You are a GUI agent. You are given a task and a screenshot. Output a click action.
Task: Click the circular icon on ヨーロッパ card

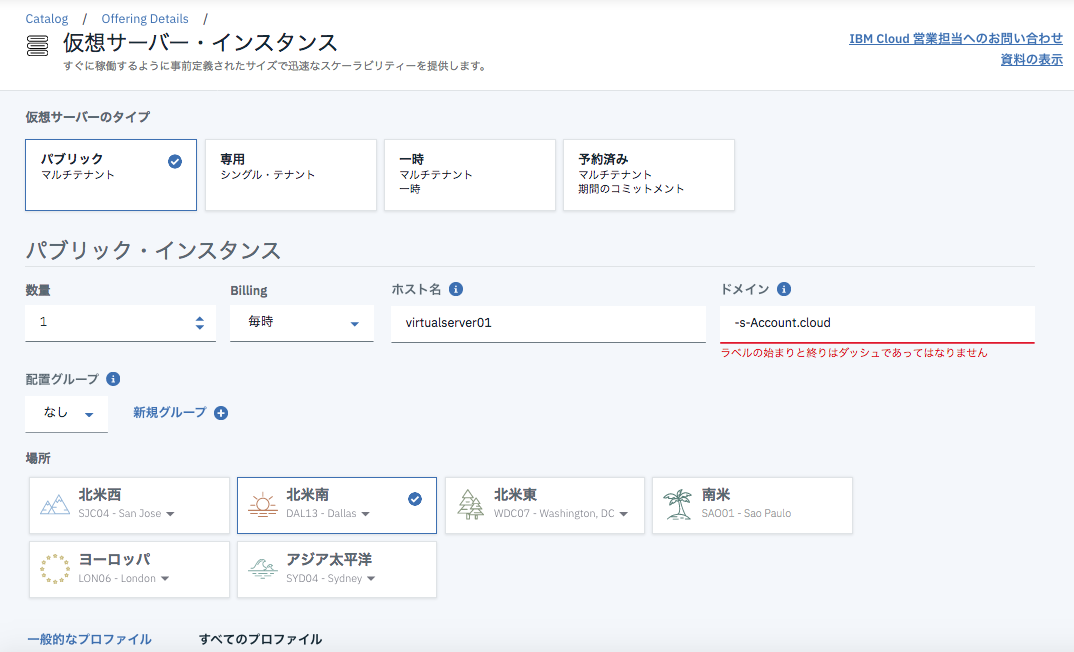pyautogui.click(x=55, y=568)
